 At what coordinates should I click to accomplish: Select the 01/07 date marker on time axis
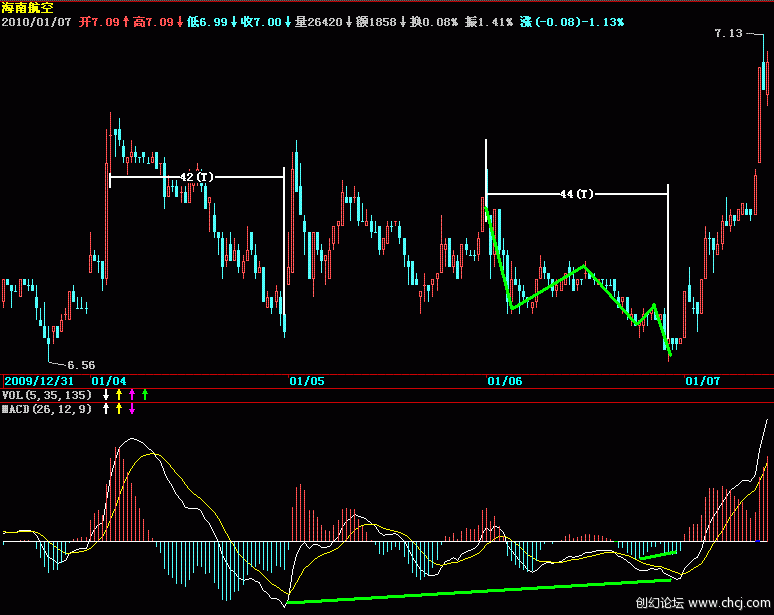(x=702, y=381)
